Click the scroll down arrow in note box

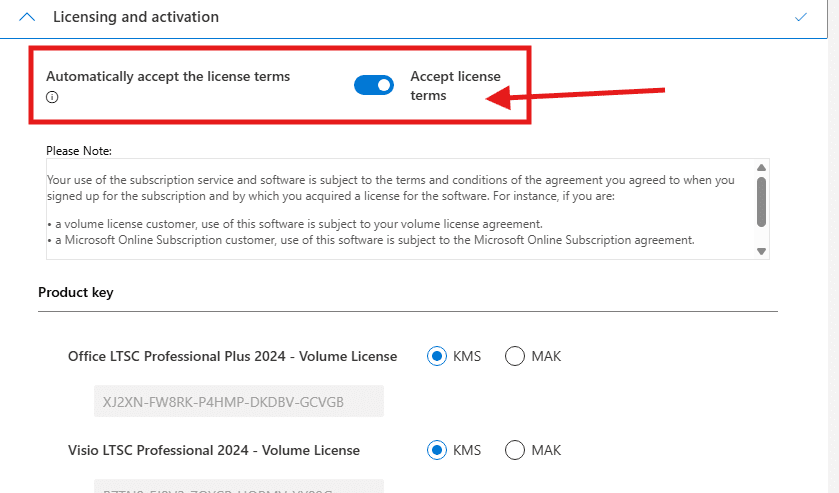[x=761, y=251]
